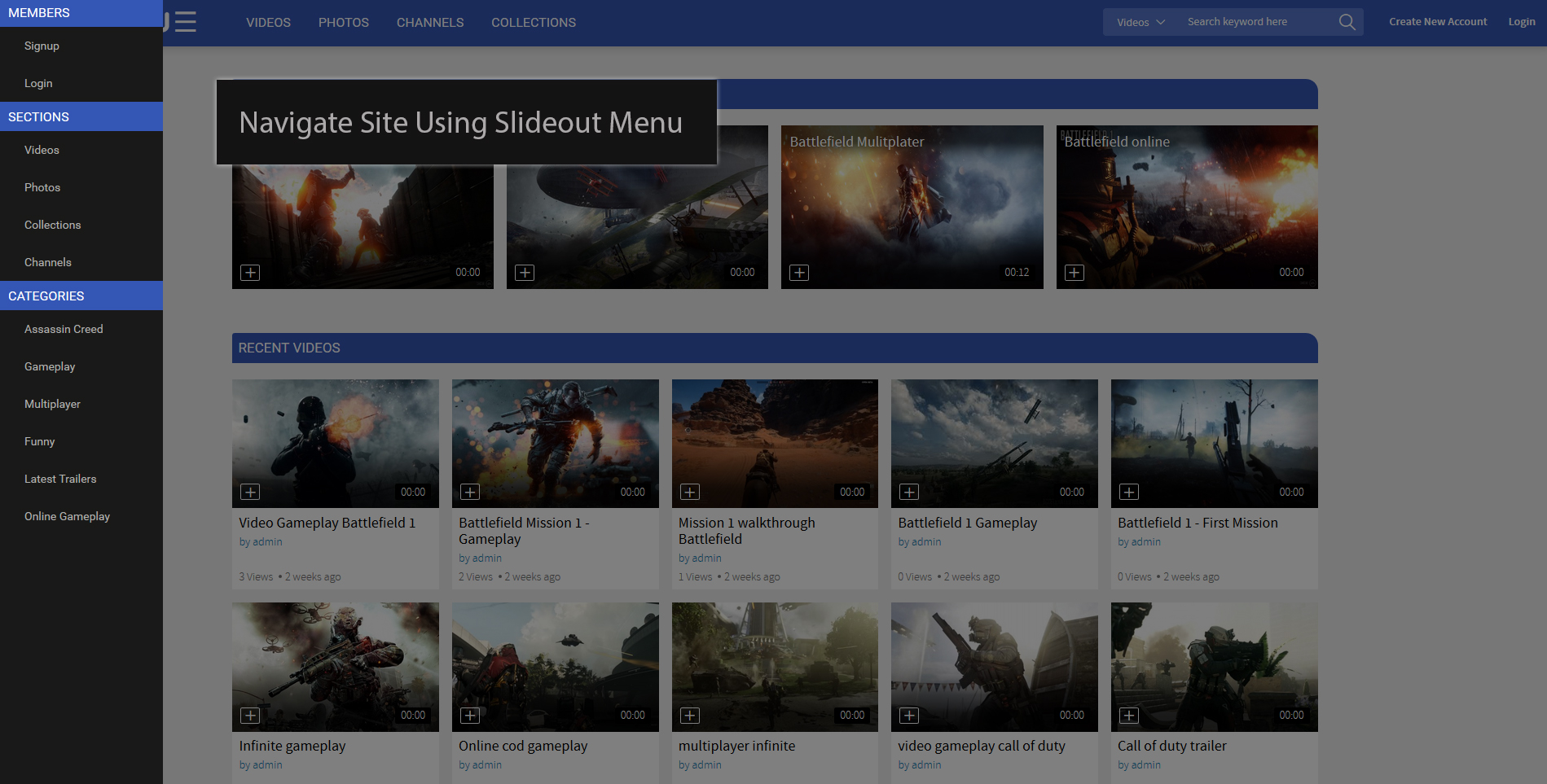Toggle the hamburger slideout menu icon
The image size is (1547, 784).
[185, 22]
